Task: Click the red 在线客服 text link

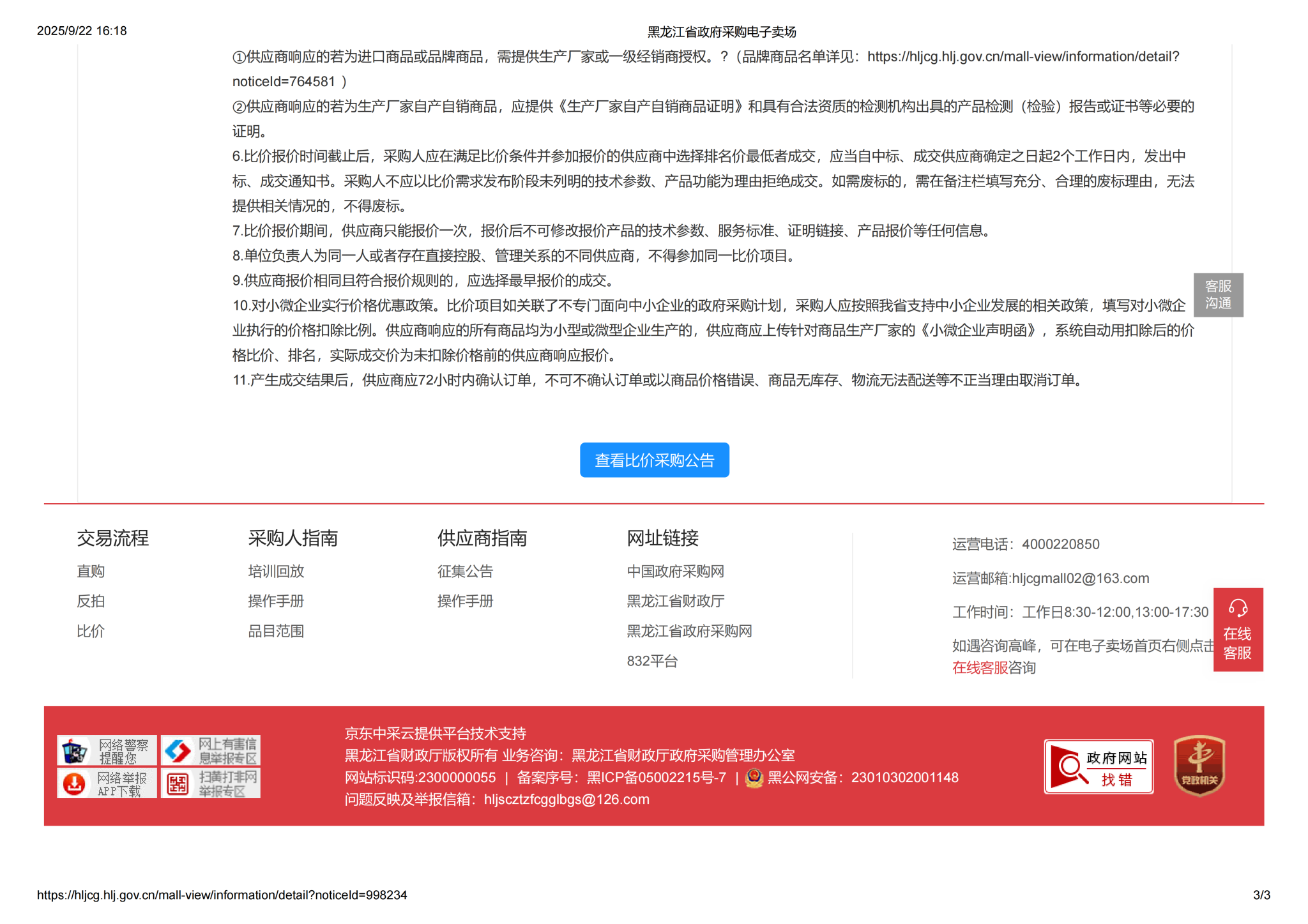Action: coord(979,667)
